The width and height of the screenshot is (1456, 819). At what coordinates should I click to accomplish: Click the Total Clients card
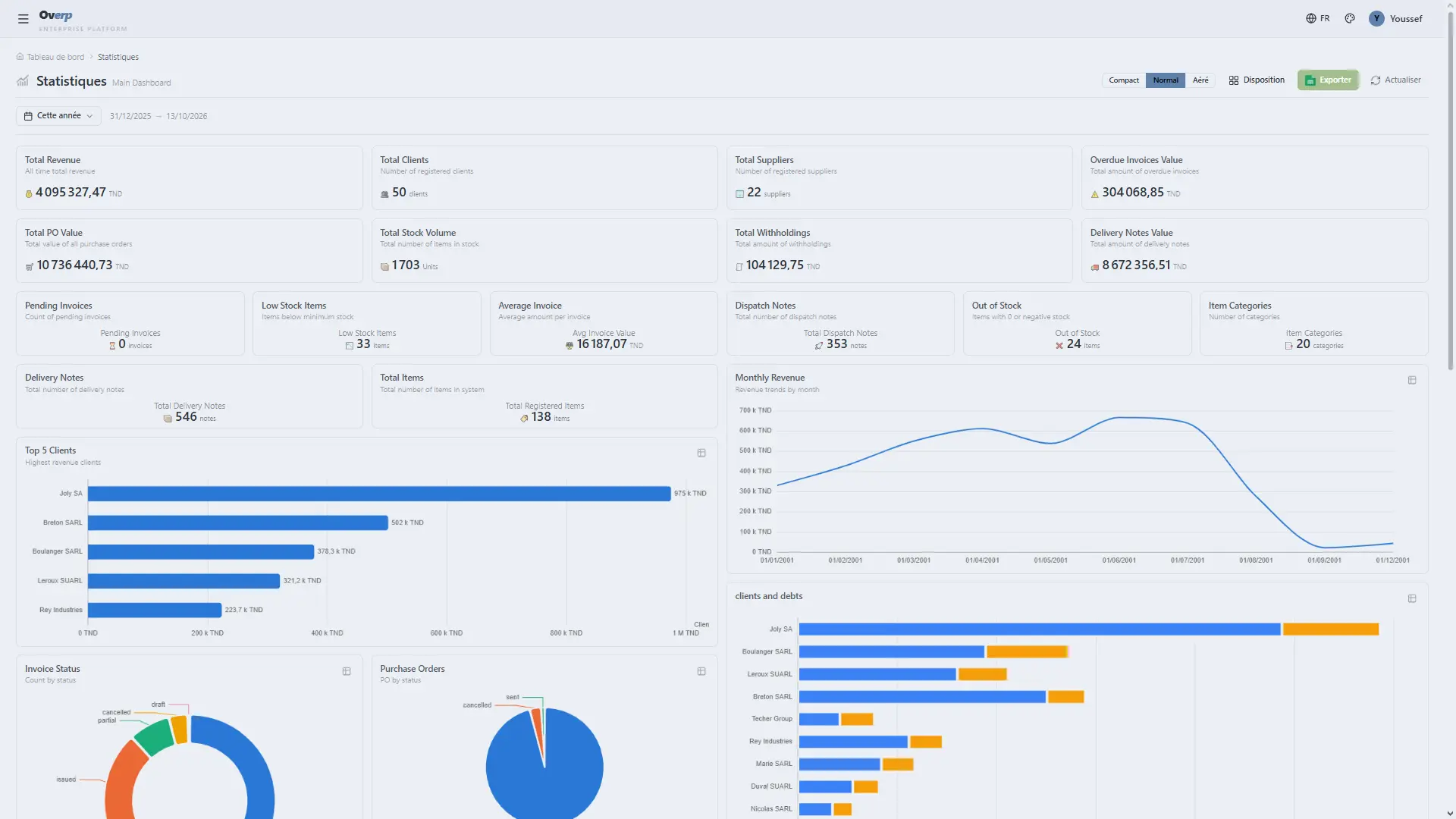544,177
